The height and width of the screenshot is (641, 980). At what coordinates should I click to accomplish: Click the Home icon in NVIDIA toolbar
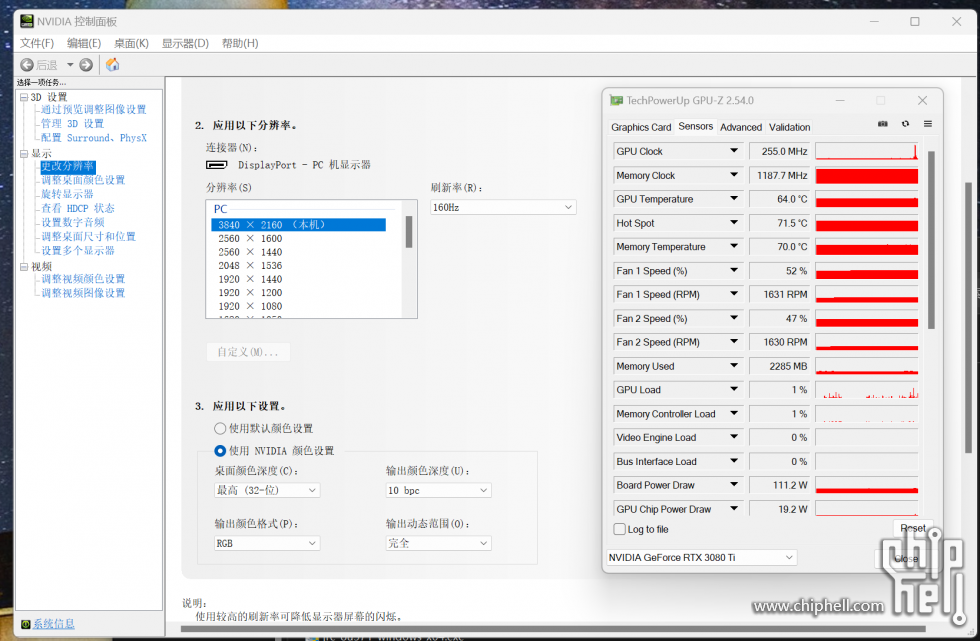112,64
